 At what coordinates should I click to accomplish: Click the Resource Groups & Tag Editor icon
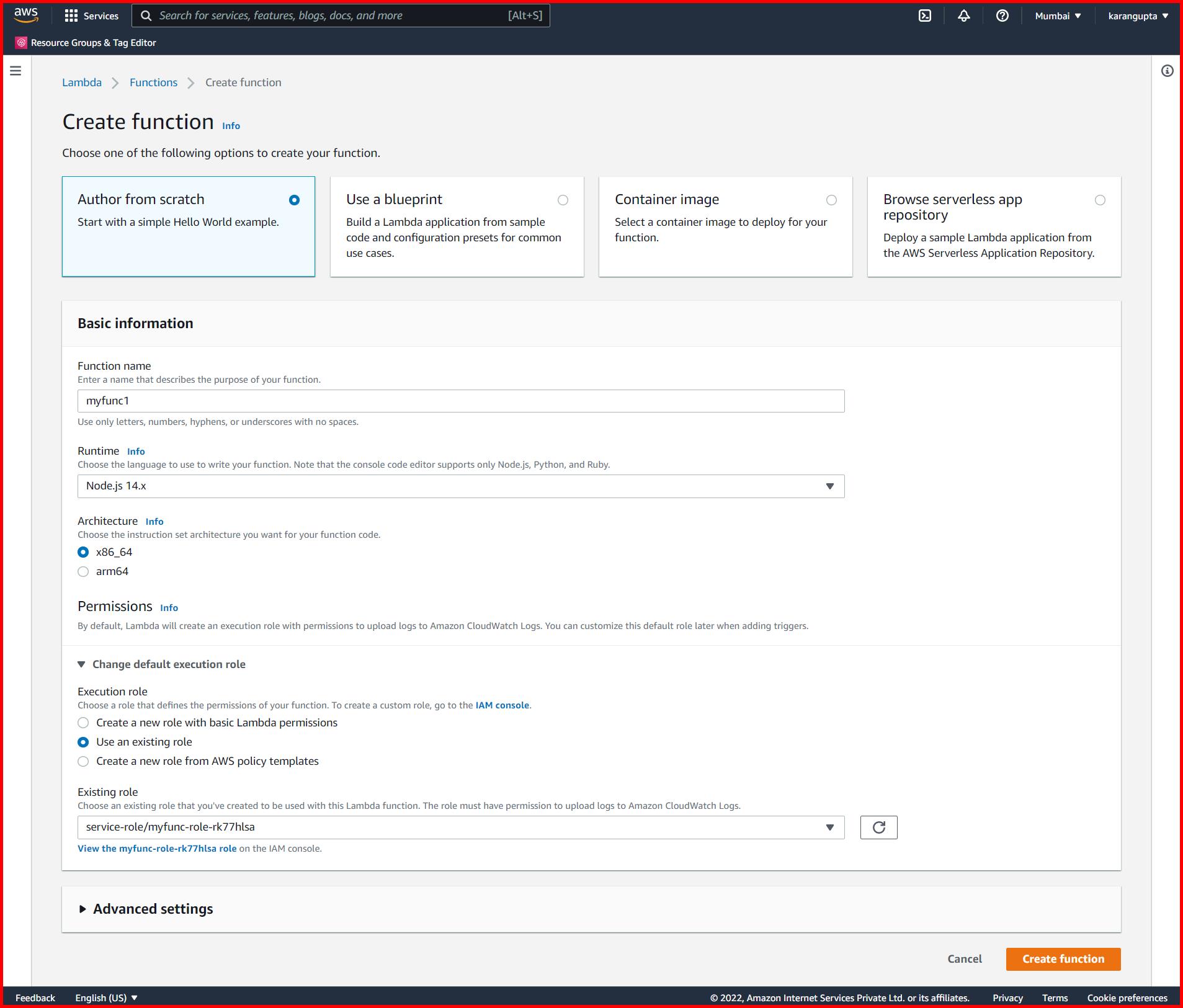coord(20,42)
